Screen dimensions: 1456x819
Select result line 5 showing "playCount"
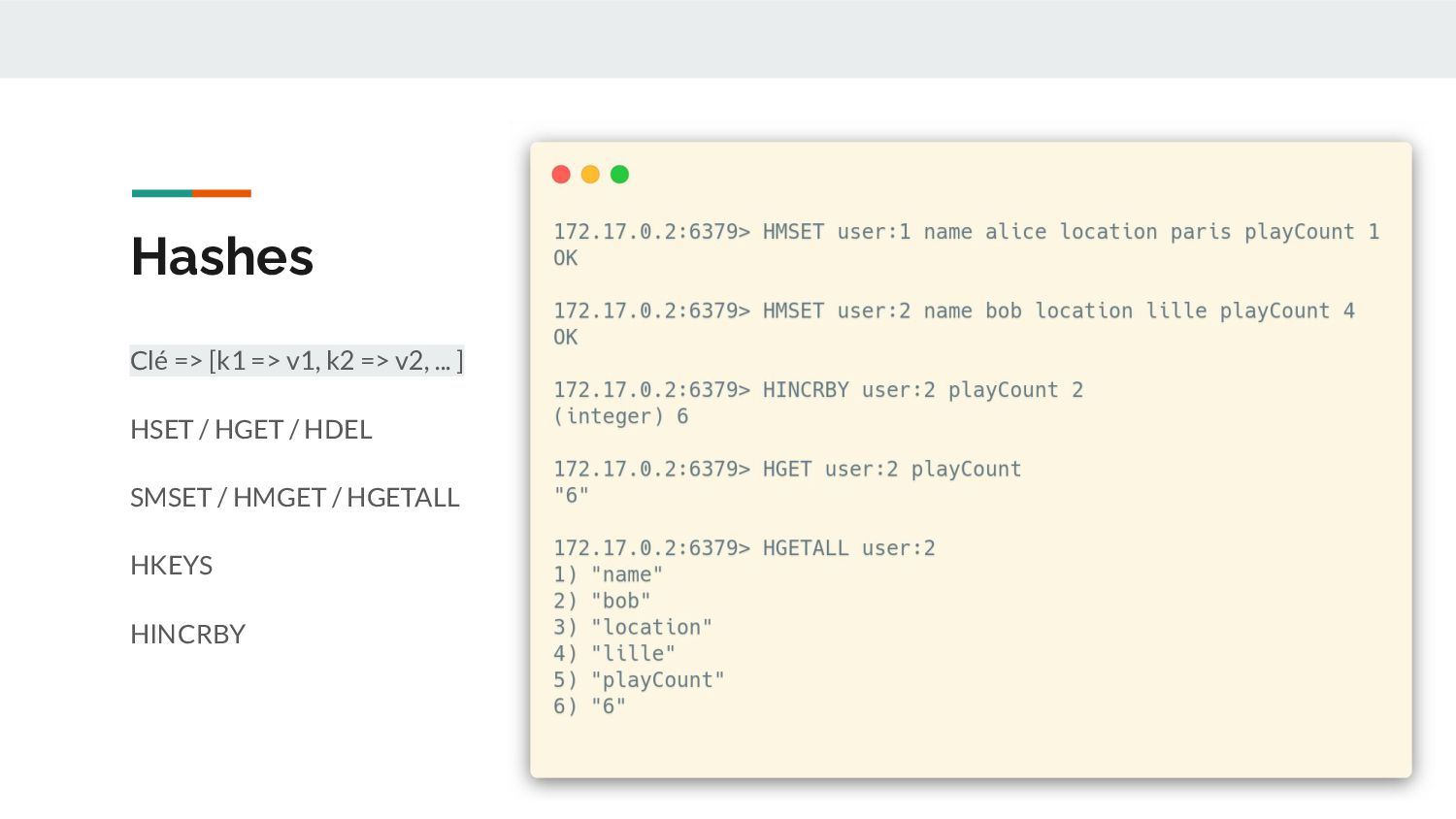(x=639, y=680)
